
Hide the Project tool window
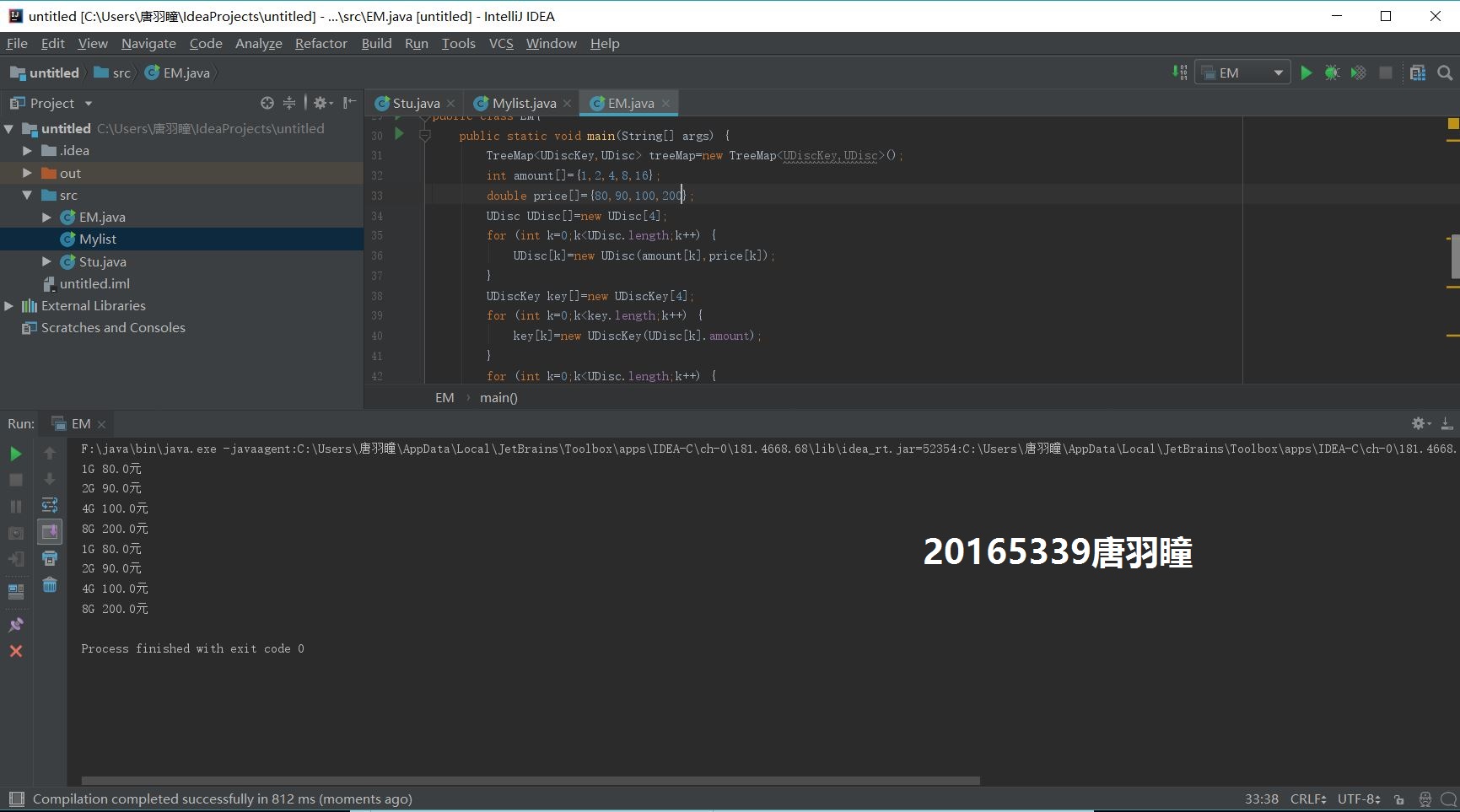(x=350, y=103)
